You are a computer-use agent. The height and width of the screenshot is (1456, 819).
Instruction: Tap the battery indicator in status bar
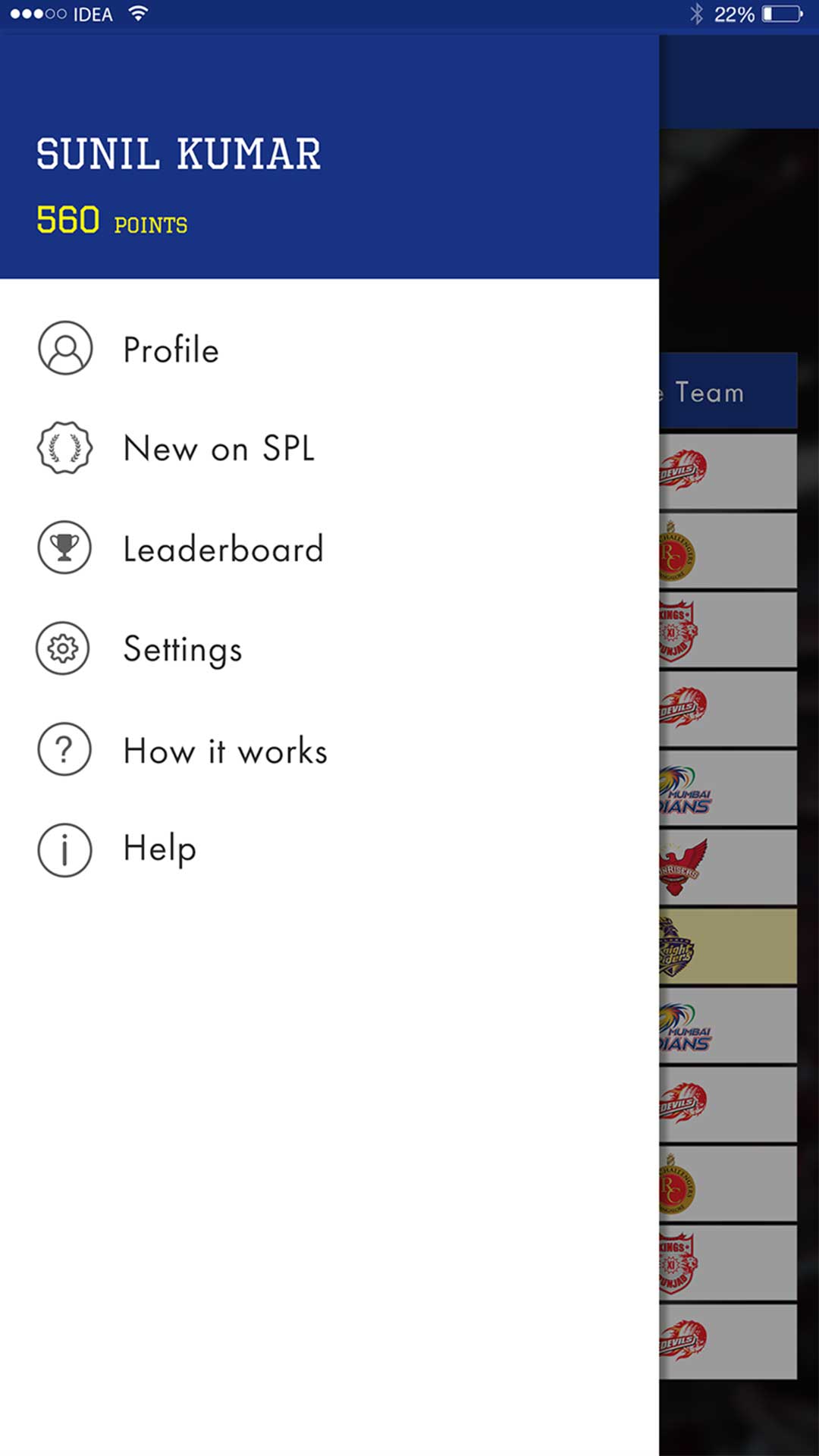tap(782, 14)
